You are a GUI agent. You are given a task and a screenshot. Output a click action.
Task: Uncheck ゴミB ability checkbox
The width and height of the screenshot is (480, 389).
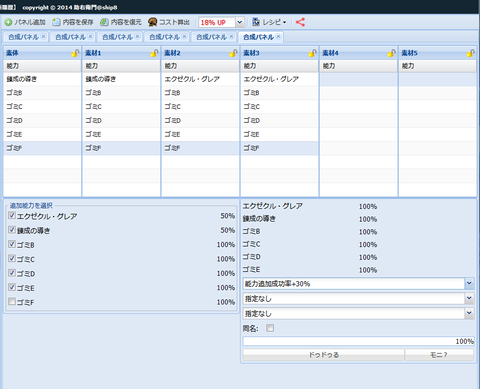pos(12,244)
